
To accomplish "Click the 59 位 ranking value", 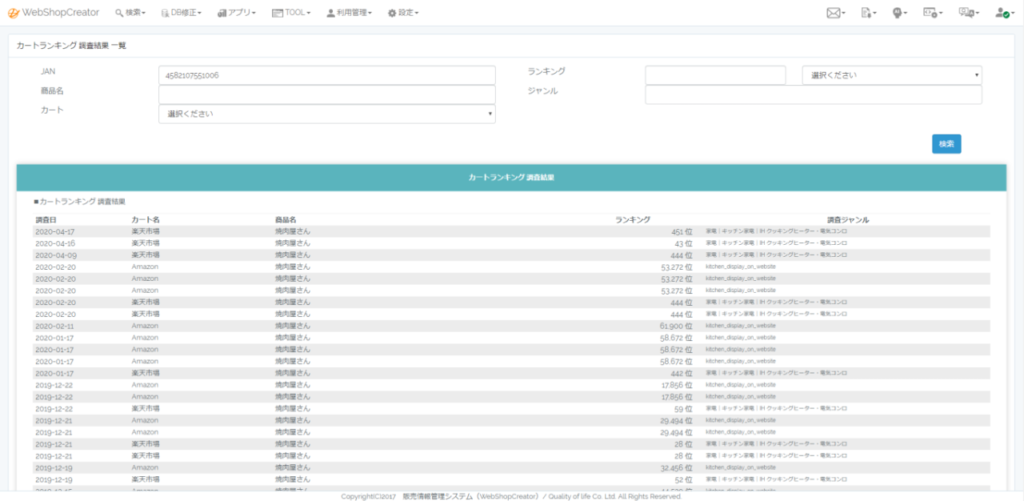I will tap(683, 408).
